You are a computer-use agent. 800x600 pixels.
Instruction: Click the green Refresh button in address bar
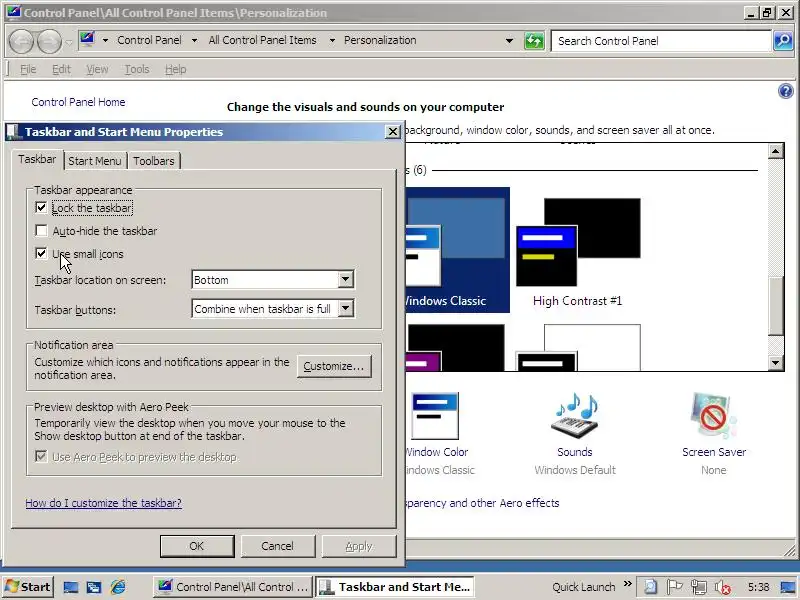tap(534, 41)
